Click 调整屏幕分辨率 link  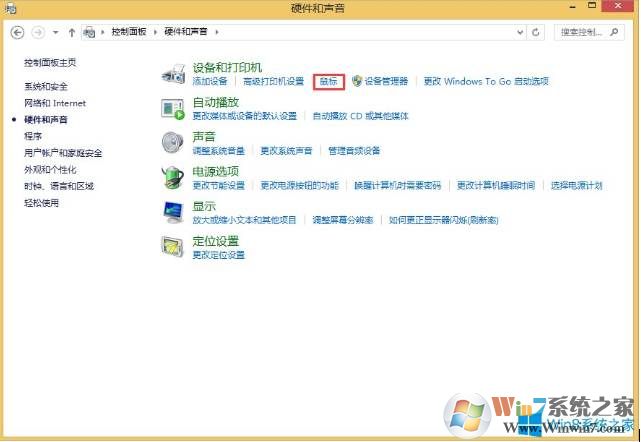(x=343, y=220)
